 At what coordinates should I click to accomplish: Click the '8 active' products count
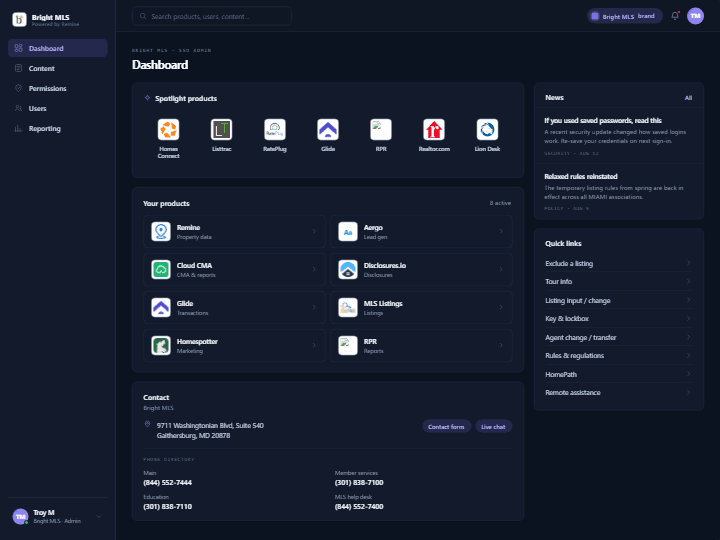(500, 203)
